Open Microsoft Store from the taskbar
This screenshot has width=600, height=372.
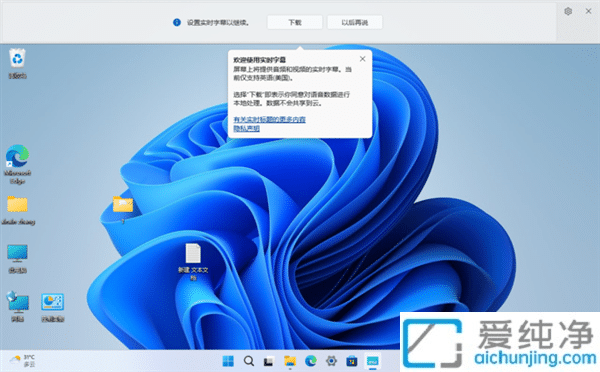[x=352, y=361]
